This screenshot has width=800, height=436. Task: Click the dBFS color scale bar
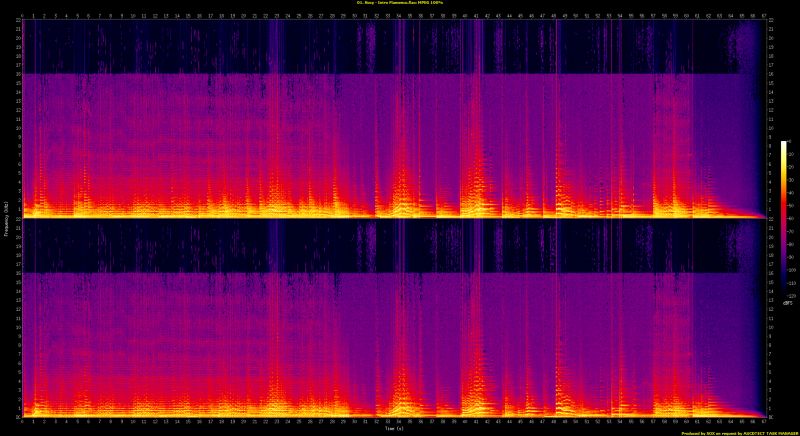tap(783, 218)
